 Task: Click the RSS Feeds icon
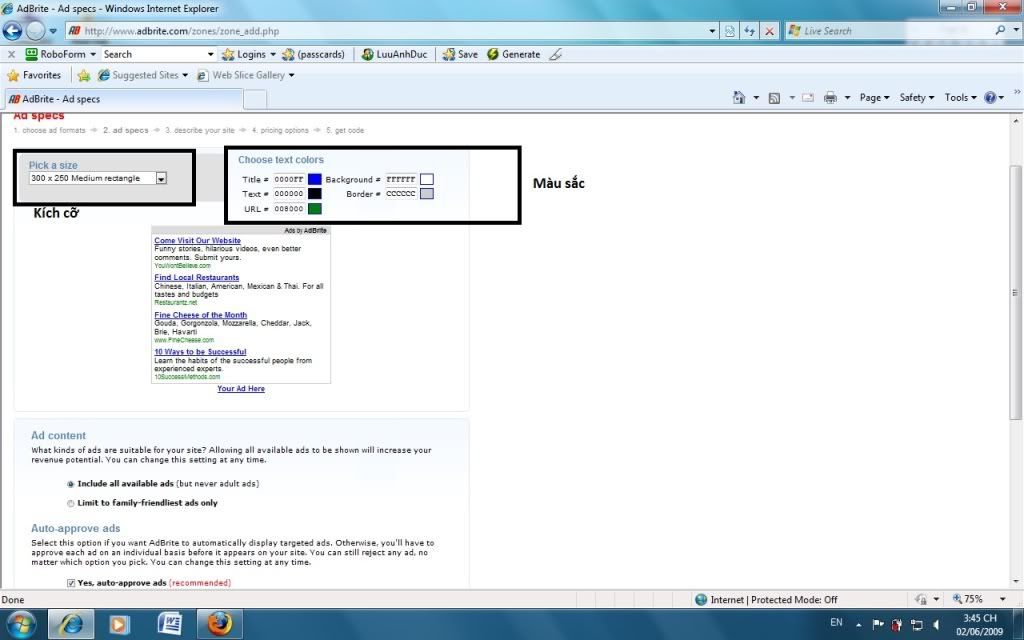coord(775,97)
